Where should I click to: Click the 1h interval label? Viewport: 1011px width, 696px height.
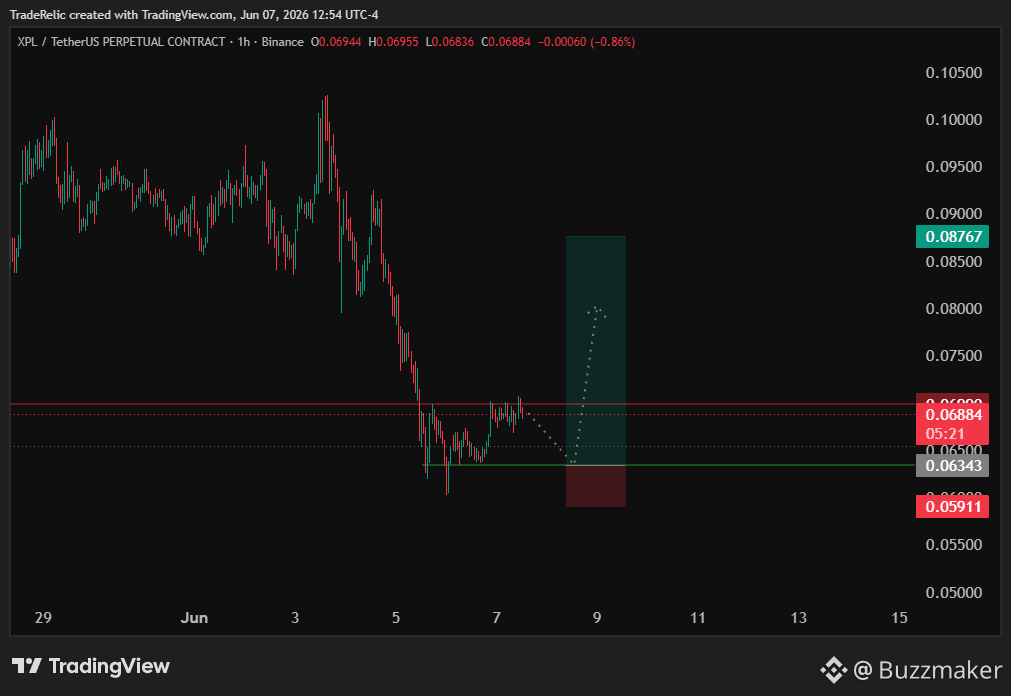[x=244, y=42]
